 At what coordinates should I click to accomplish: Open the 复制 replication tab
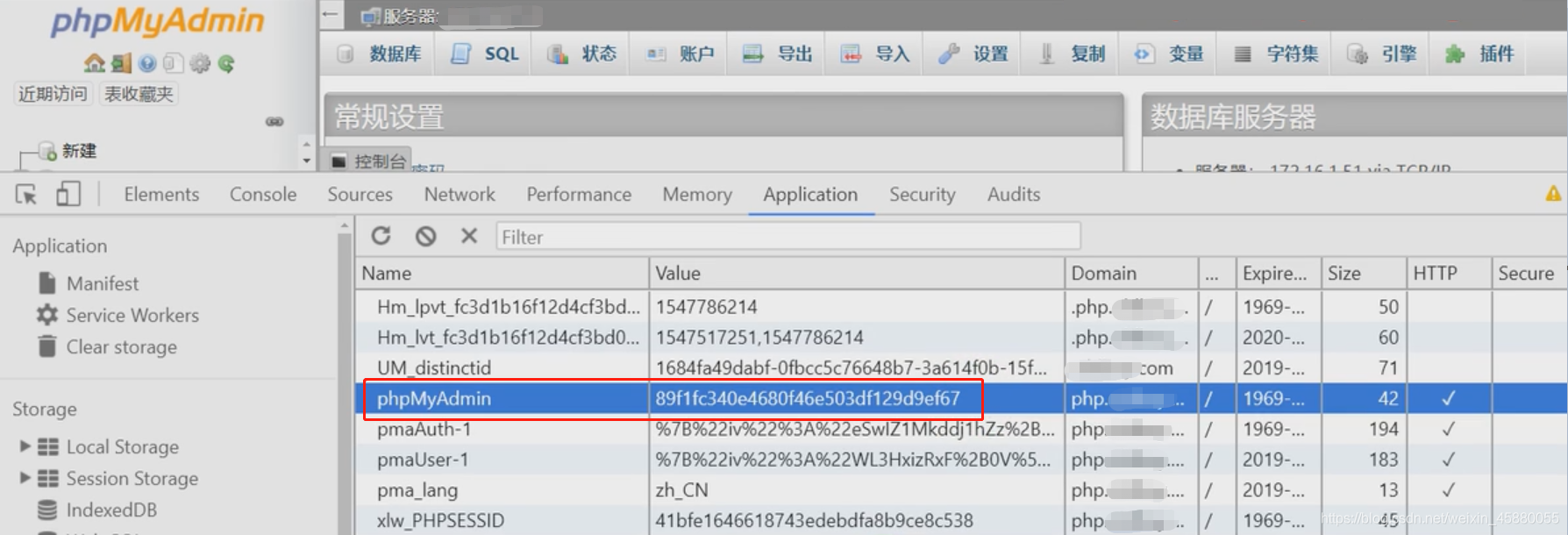[x=1071, y=53]
